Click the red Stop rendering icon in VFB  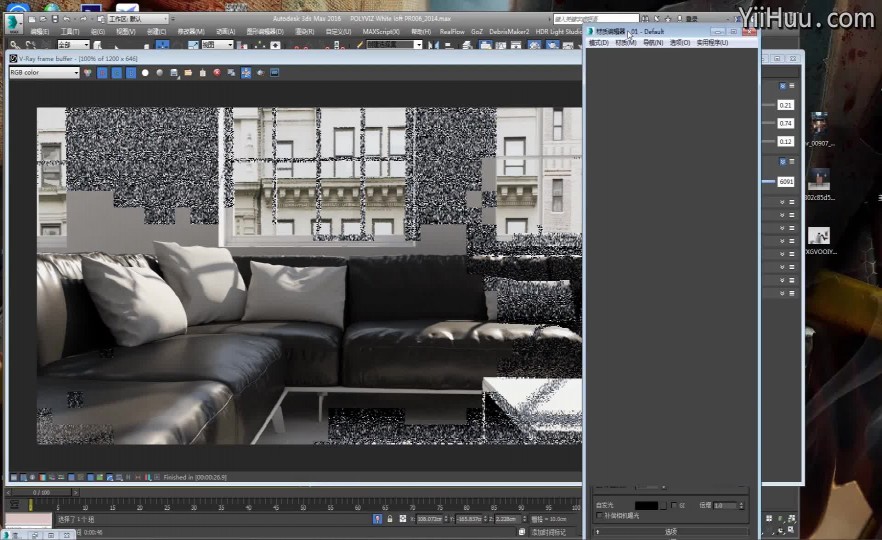(x=217, y=73)
